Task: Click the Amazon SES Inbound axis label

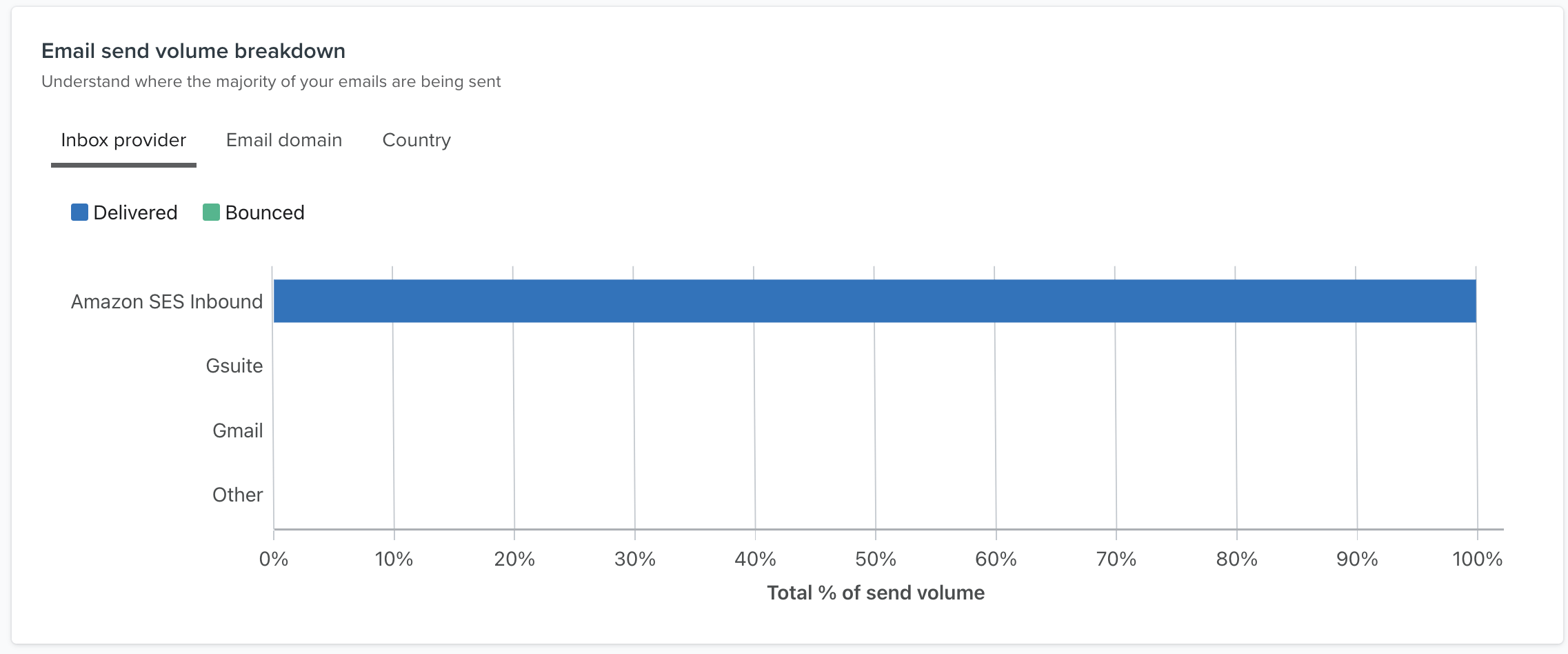Action: tap(166, 301)
